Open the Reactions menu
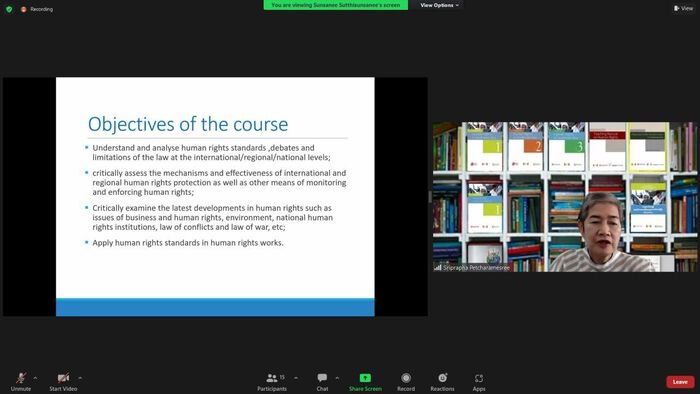This screenshot has height=394, width=700. click(442, 382)
